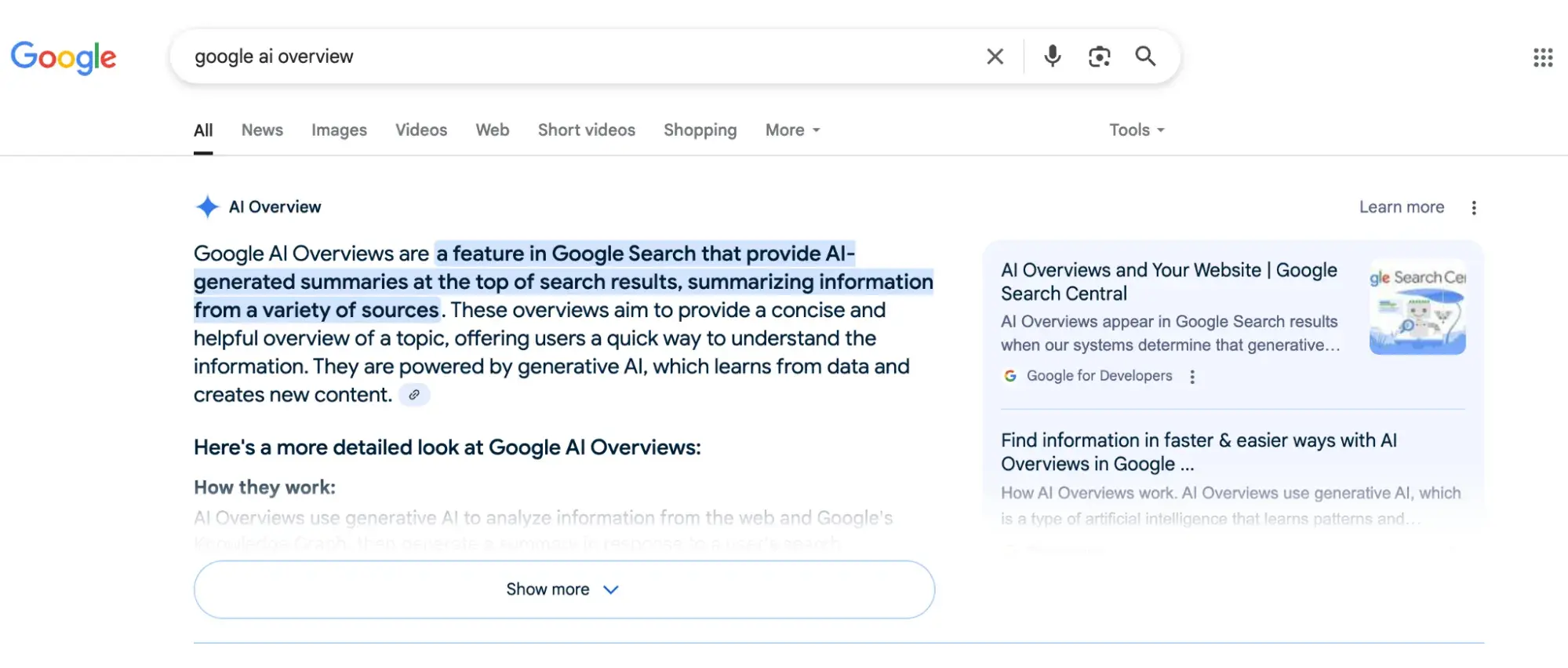Viewport: 1568px width, 668px height.
Task: Click the magnifying glass search button
Action: pyautogui.click(x=1145, y=57)
